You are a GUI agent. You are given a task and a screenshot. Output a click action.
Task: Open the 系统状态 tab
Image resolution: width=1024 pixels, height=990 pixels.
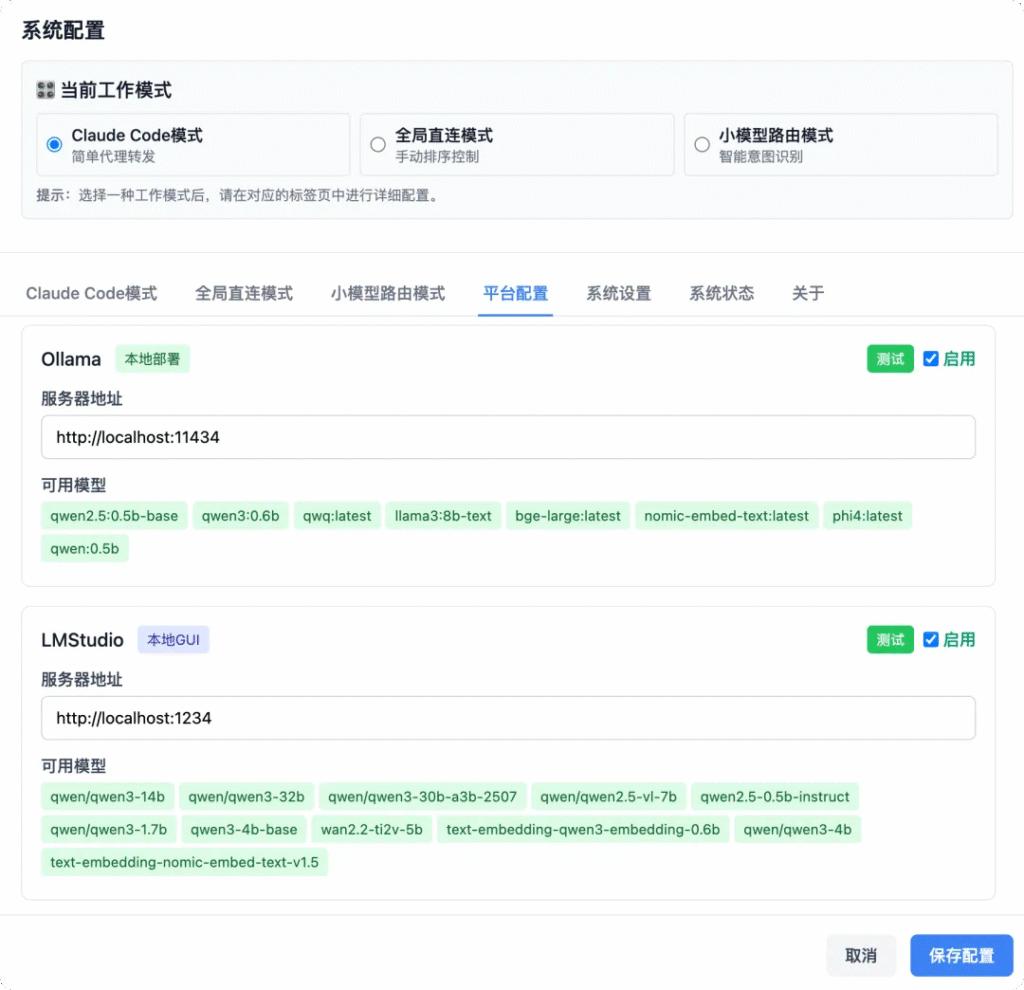tap(722, 293)
